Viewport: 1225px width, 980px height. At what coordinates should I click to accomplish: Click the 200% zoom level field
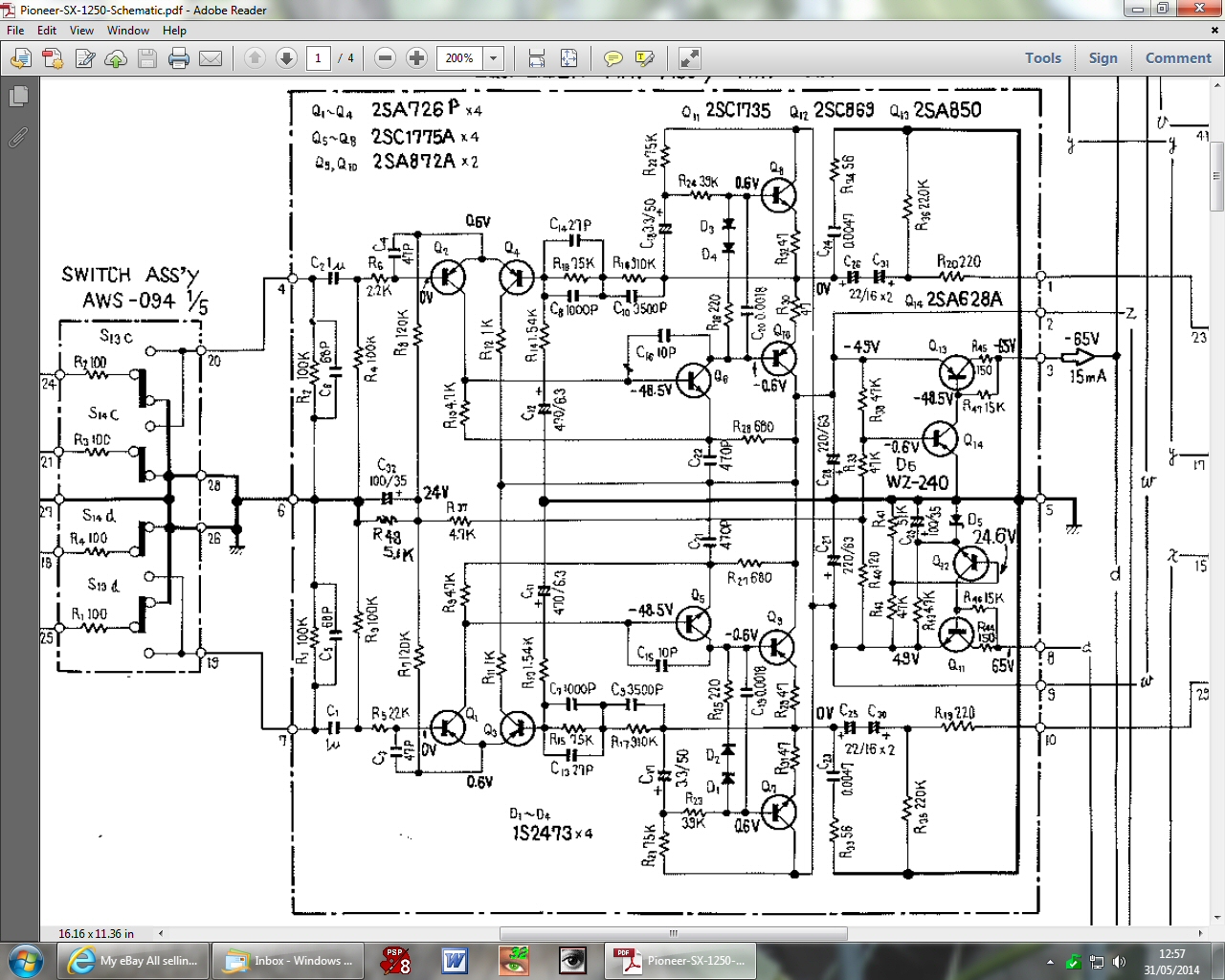[x=459, y=58]
